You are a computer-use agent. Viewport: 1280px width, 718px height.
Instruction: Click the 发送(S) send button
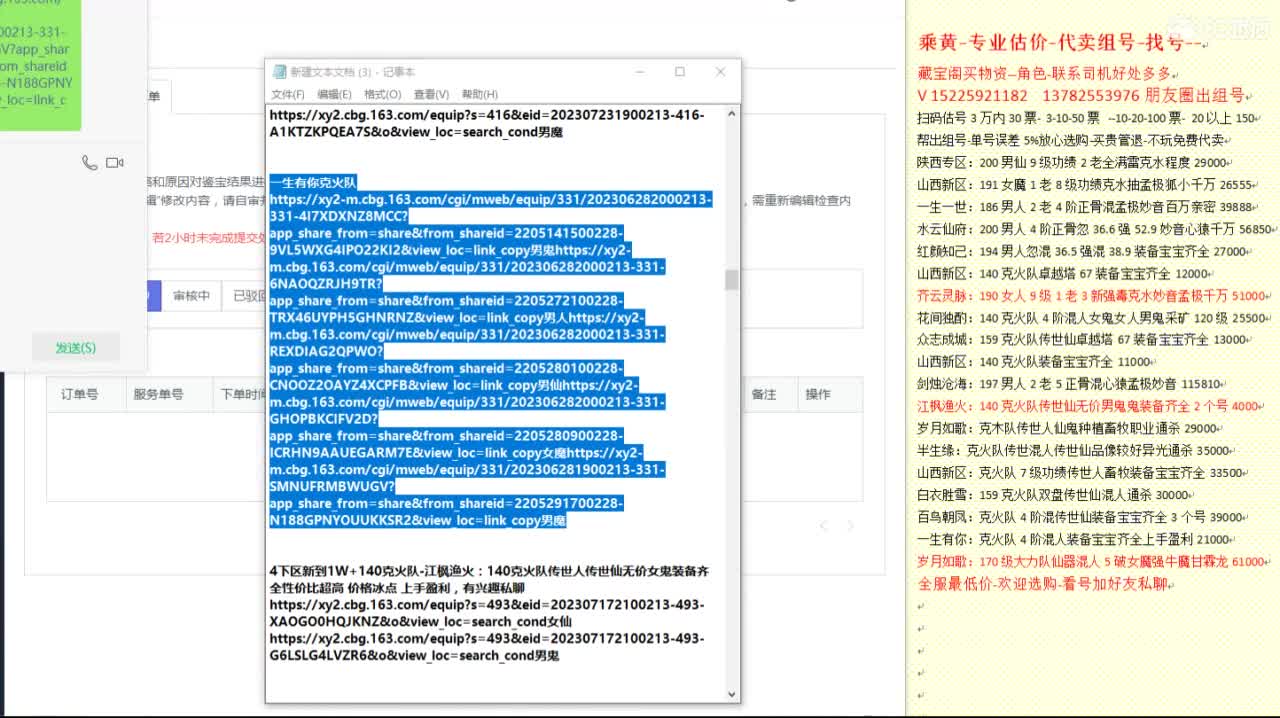75,348
